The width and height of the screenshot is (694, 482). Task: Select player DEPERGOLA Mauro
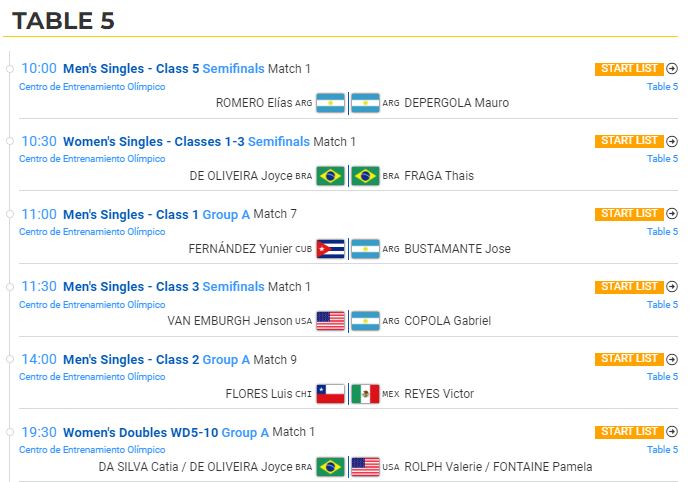456,103
